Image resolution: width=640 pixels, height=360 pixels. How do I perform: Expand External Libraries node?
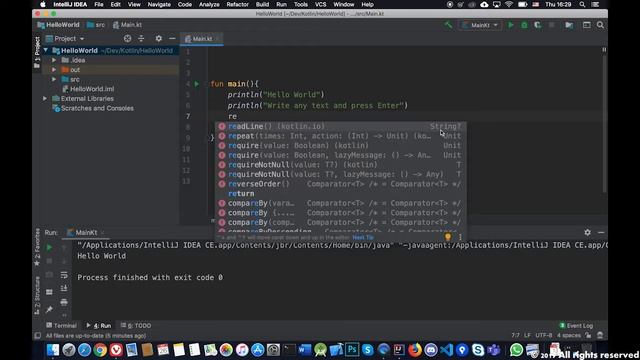(x=45, y=98)
